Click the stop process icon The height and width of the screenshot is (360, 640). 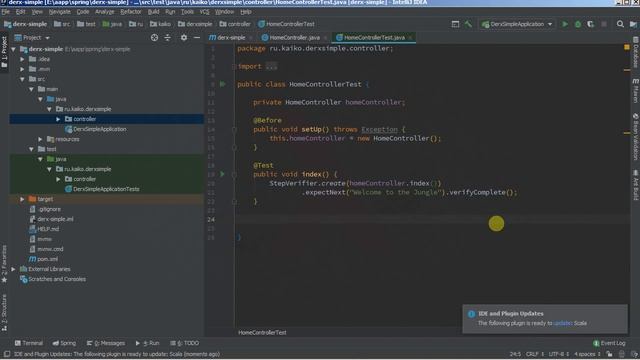pos(604,24)
